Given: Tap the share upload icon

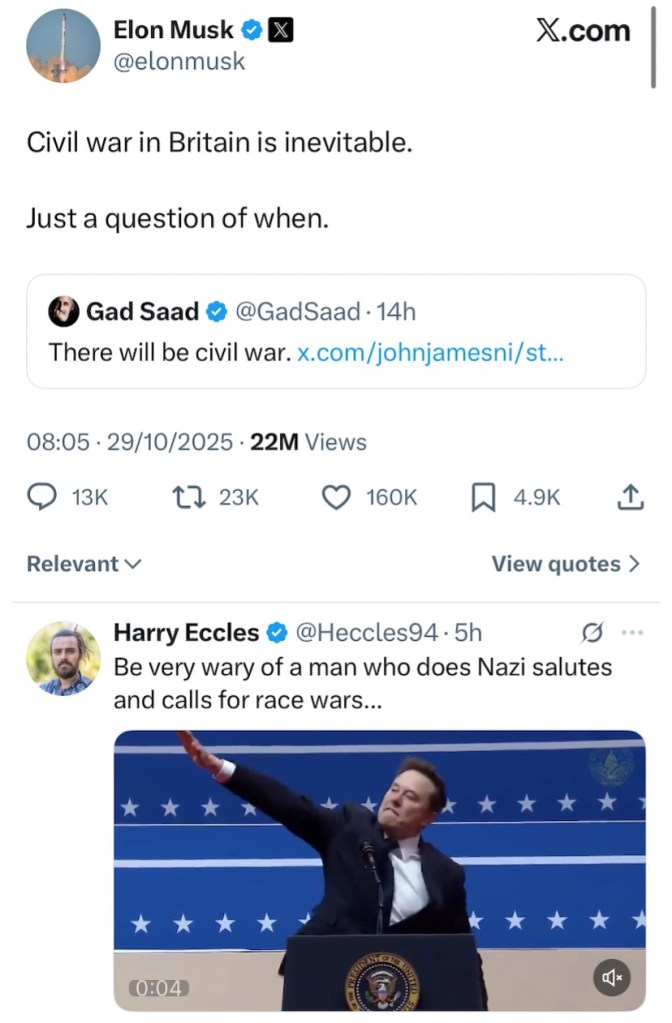Looking at the screenshot, I should 630,497.
